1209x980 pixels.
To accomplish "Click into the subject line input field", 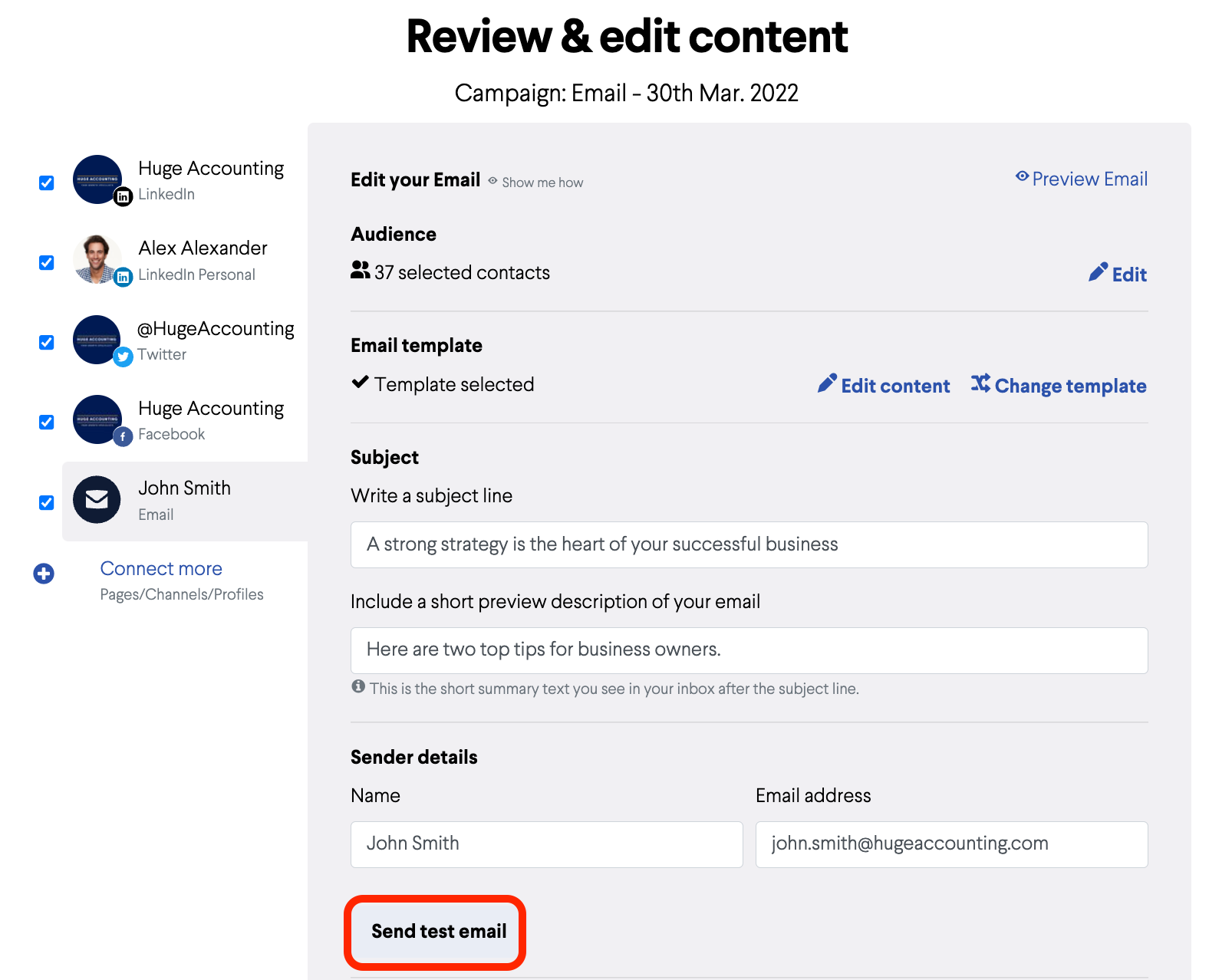I will [749, 544].
